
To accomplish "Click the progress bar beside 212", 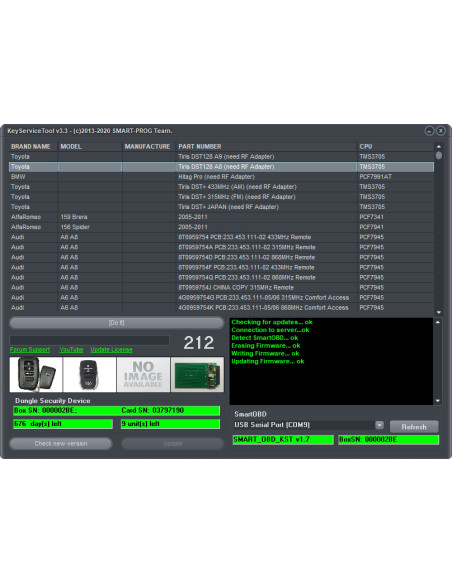I will click(89, 340).
